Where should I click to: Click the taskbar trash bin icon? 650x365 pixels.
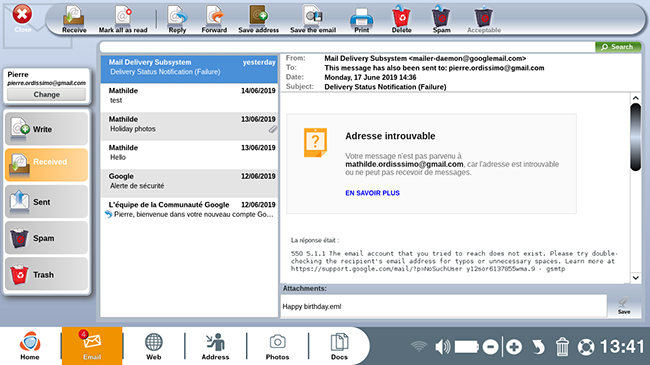pos(562,347)
